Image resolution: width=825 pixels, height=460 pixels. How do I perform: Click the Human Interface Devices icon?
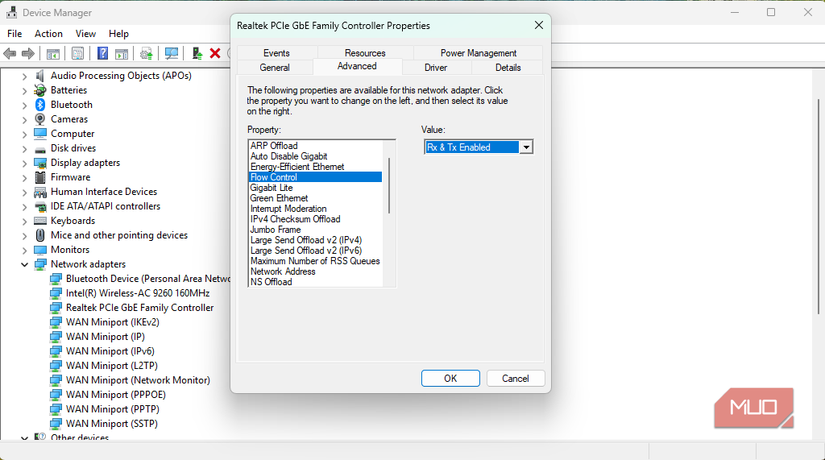tap(40, 192)
